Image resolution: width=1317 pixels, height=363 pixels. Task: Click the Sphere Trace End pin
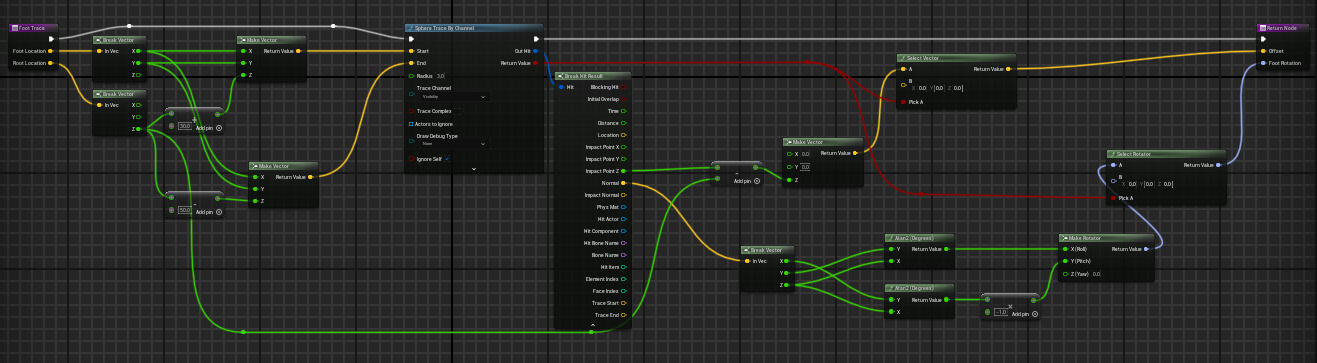point(411,63)
